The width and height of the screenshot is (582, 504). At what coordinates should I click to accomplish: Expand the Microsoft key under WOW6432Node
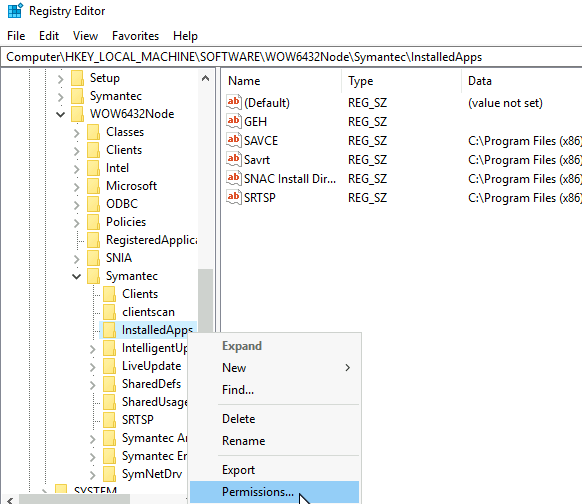[x=76, y=187]
